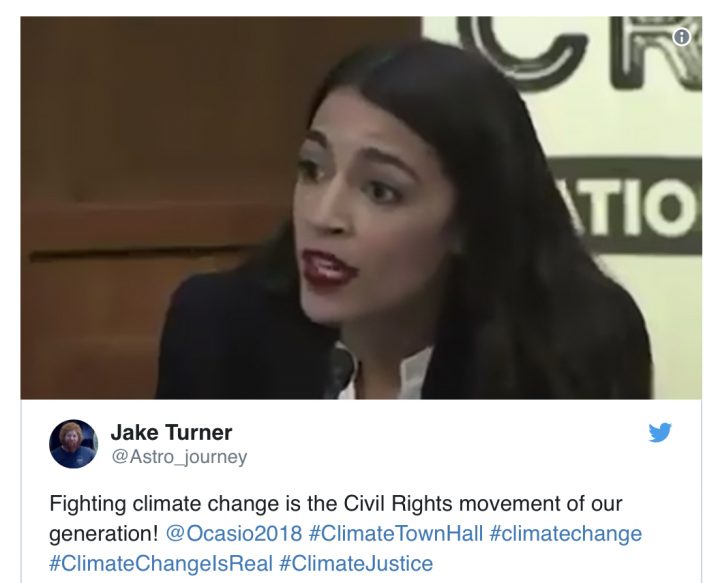The height and width of the screenshot is (583, 720).
Task: Click the Twitter bird logo
Action: 660,432
